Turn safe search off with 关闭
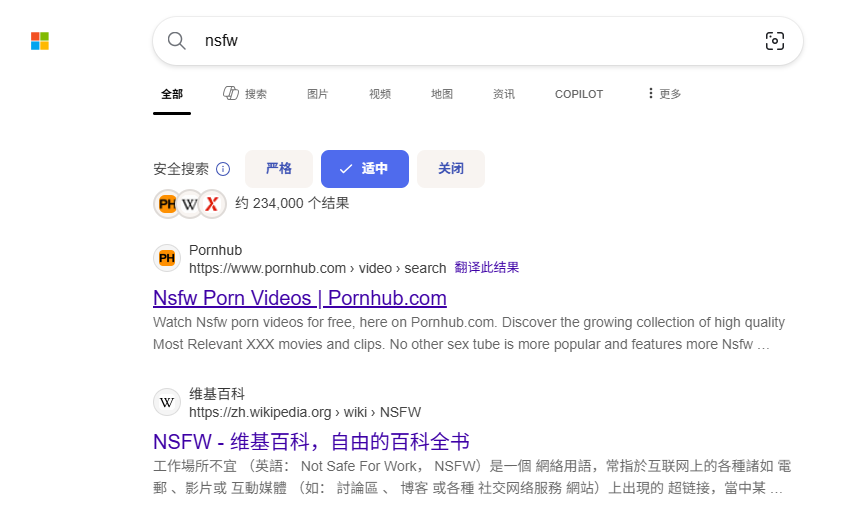 (450, 169)
